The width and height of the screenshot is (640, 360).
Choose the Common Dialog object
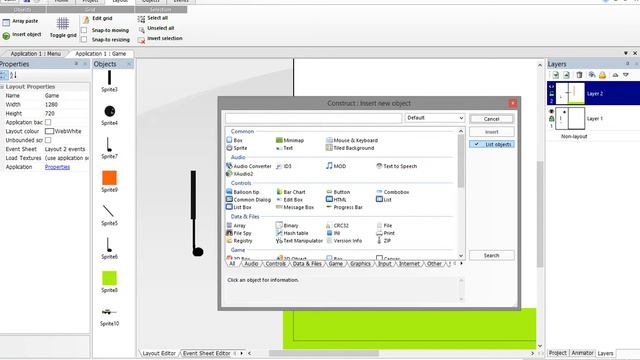click(x=249, y=200)
